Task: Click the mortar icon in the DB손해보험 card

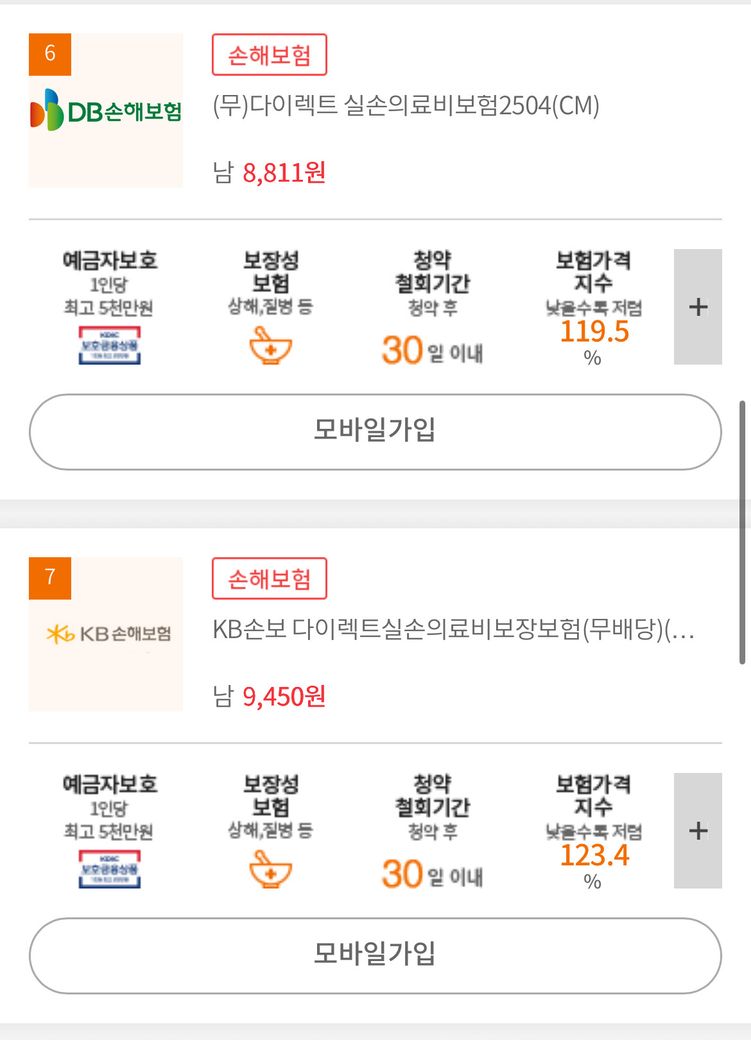Action: [270, 345]
